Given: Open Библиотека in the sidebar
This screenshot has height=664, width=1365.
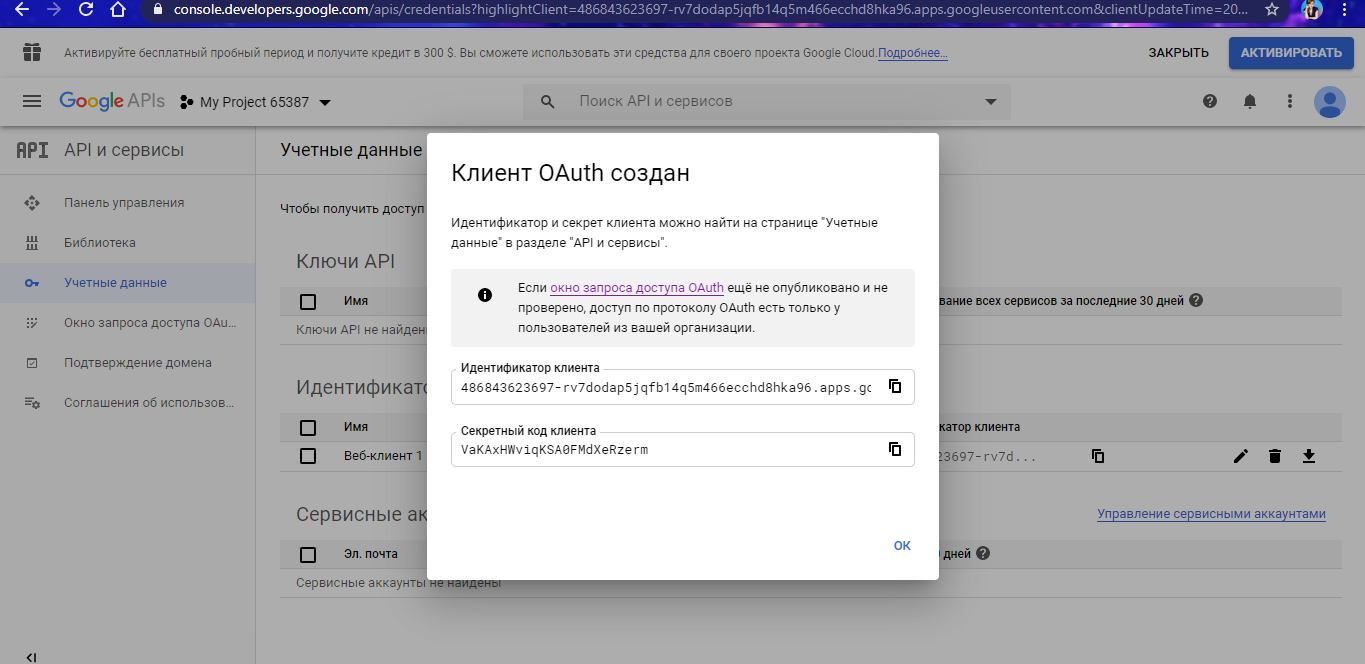Looking at the screenshot, I should (100, 242).
